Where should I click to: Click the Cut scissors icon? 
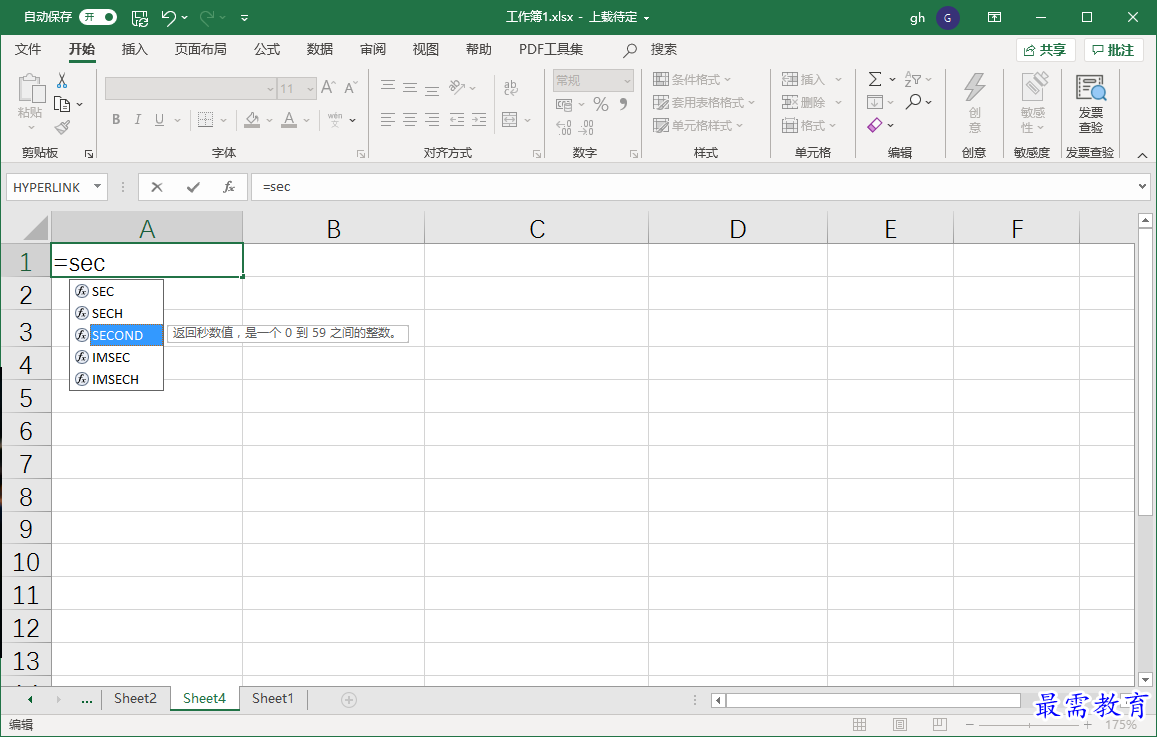point(62,80)
